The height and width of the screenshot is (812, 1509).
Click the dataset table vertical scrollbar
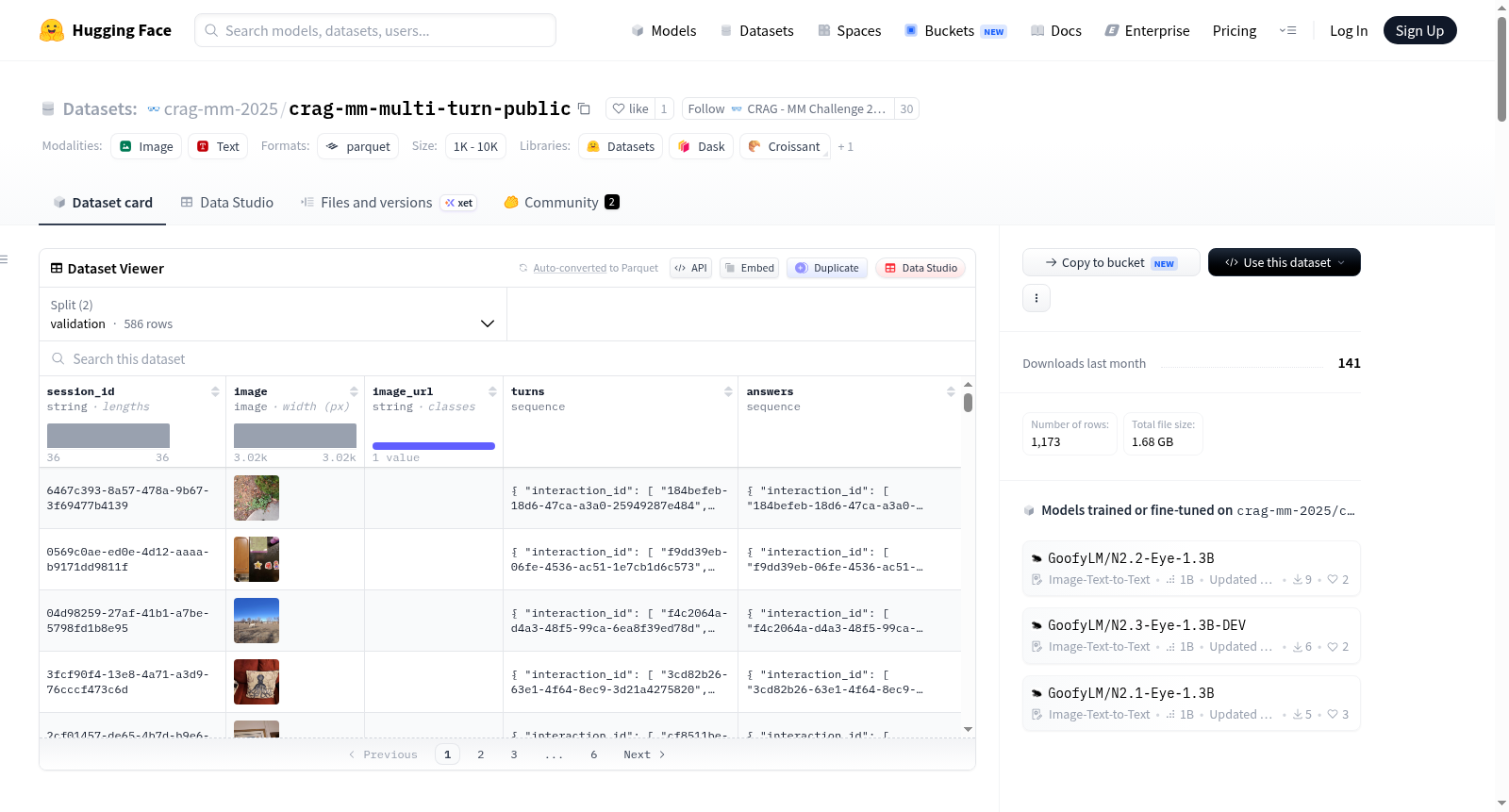pos(968,403)
